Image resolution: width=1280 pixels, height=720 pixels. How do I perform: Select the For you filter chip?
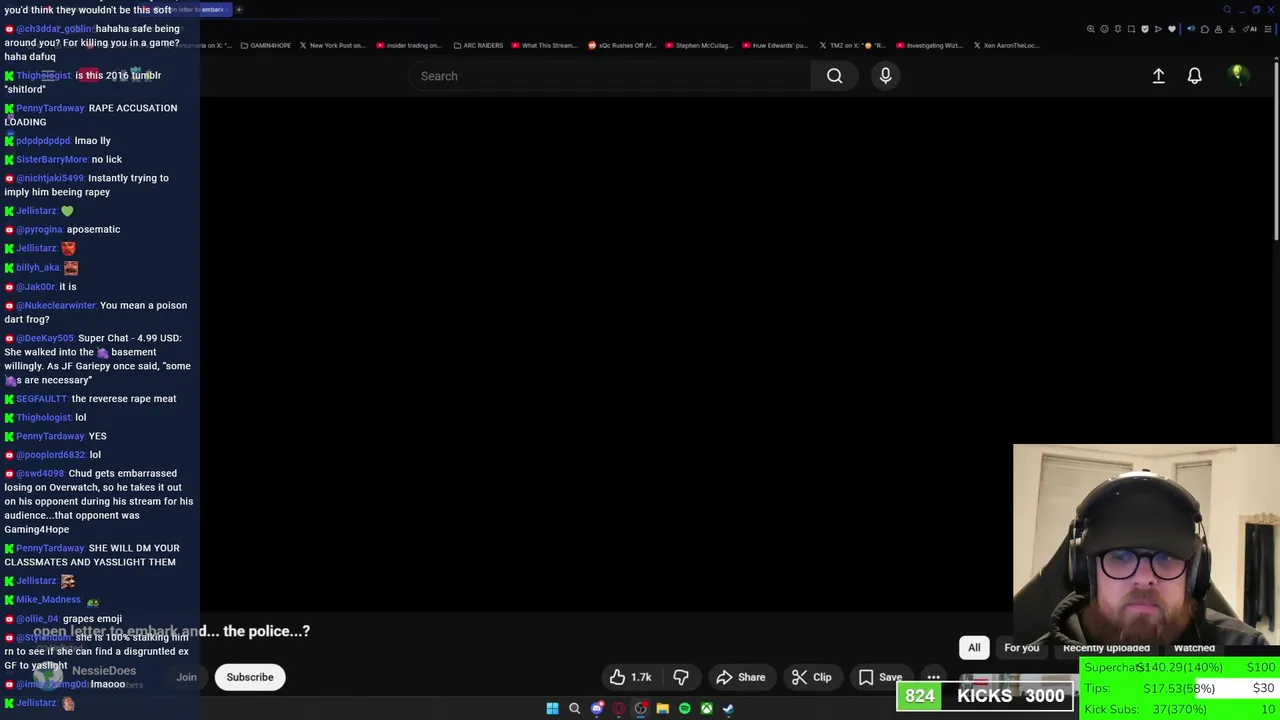[1021, 648]
